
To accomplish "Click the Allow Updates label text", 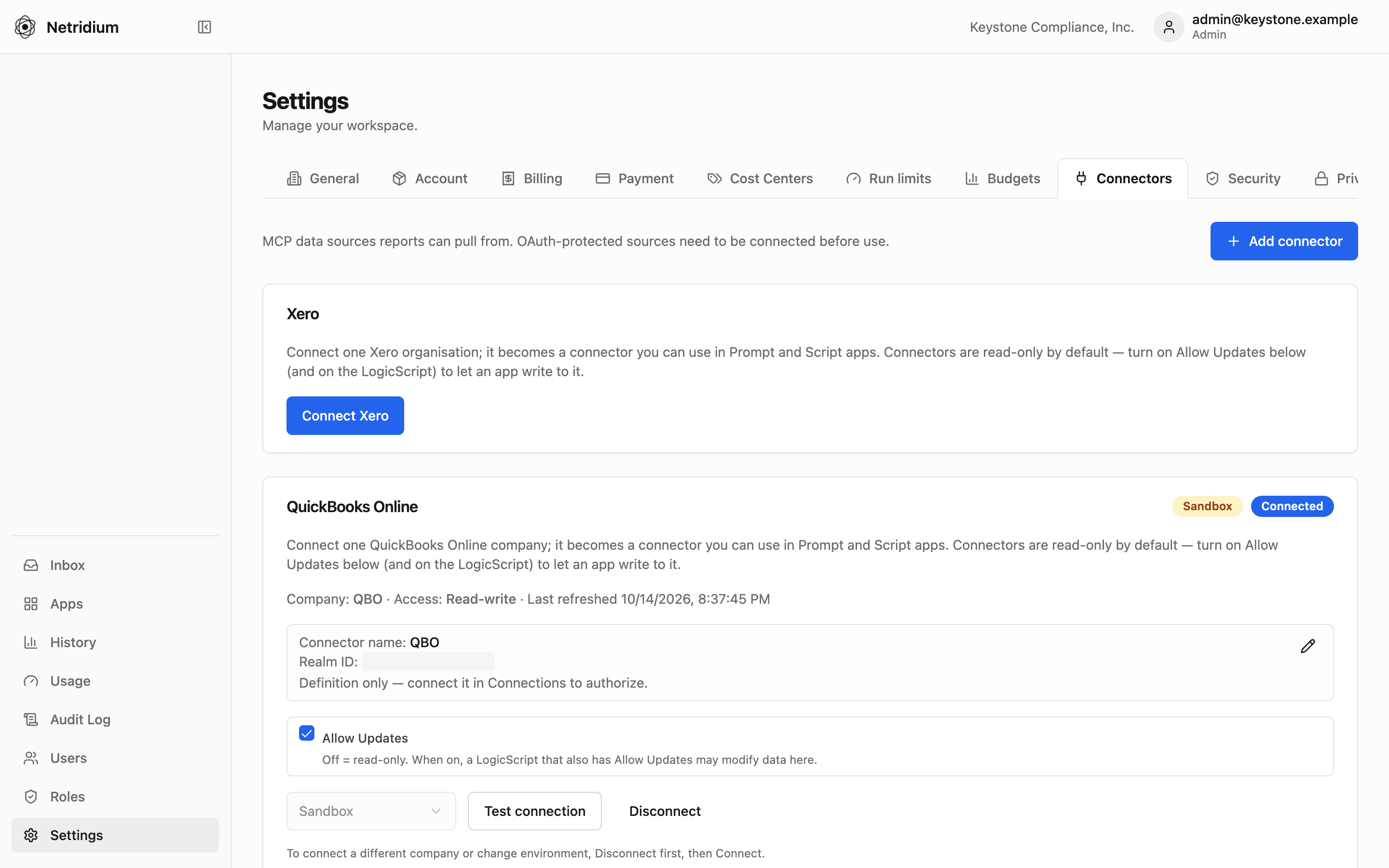I will [365, 738].
